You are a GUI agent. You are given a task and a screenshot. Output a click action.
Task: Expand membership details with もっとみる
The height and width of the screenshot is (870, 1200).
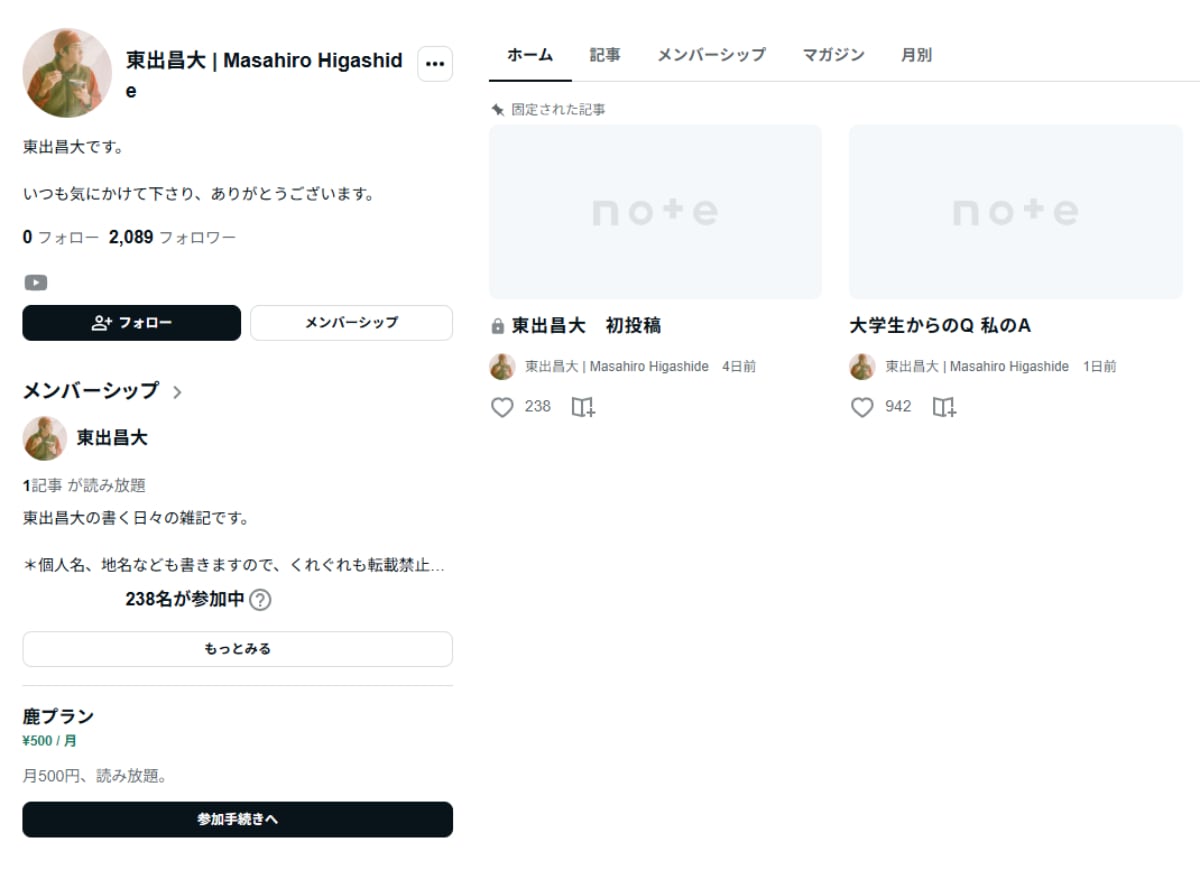(x=237, y=649)
